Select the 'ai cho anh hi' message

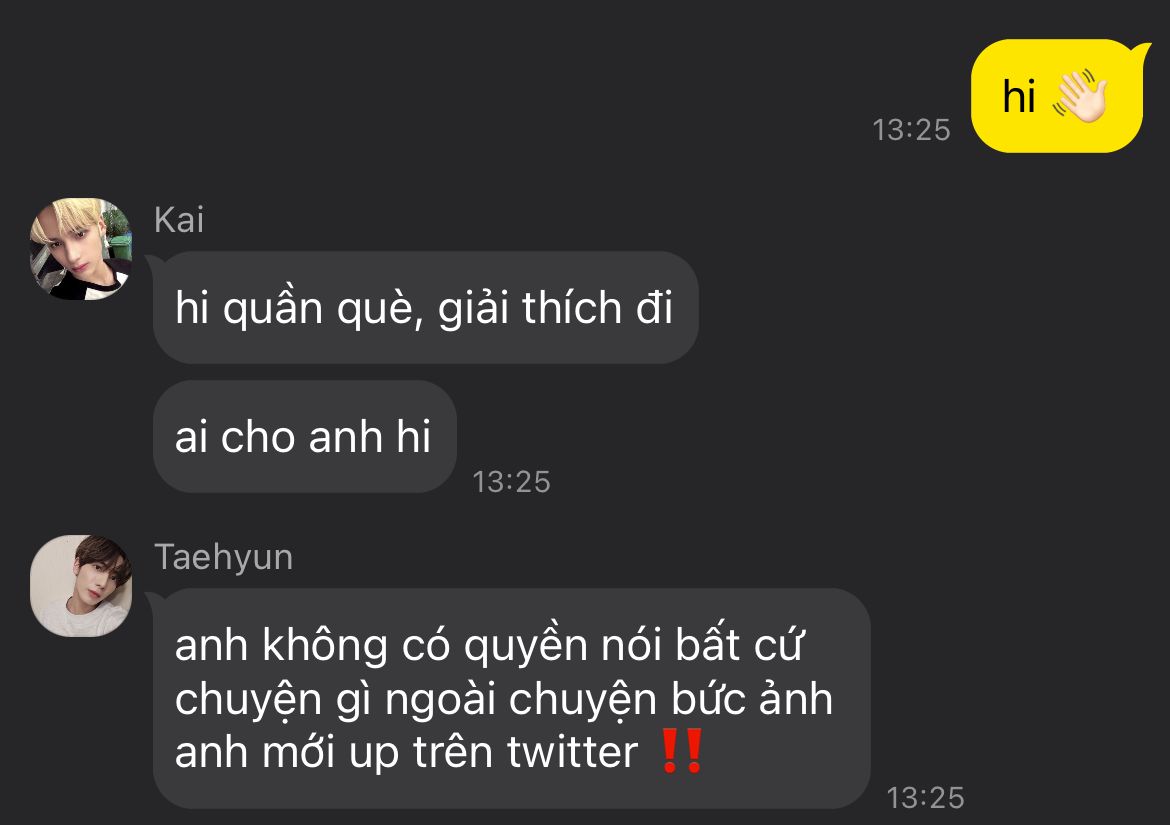pyautogui.click(x=304, y=436)
